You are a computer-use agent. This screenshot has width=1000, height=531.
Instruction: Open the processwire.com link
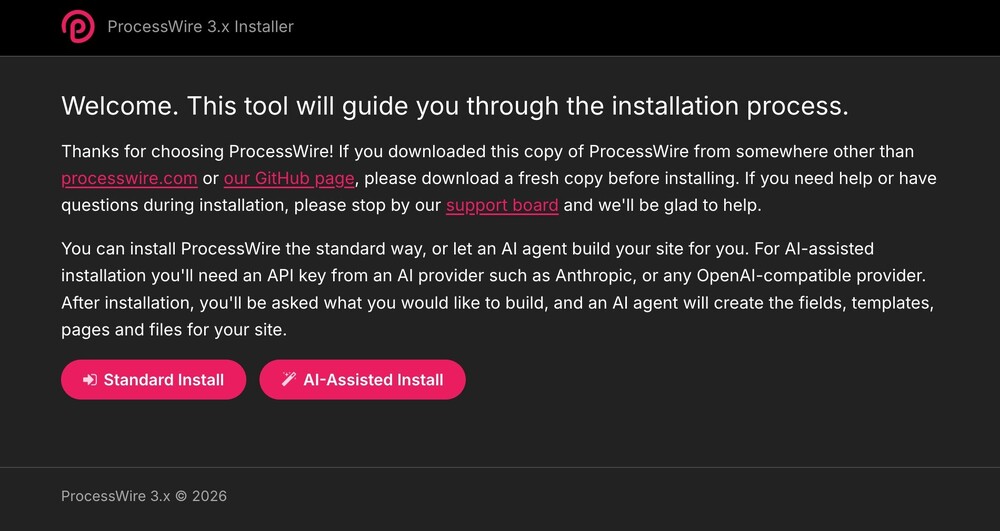click(x=129, y=178)
